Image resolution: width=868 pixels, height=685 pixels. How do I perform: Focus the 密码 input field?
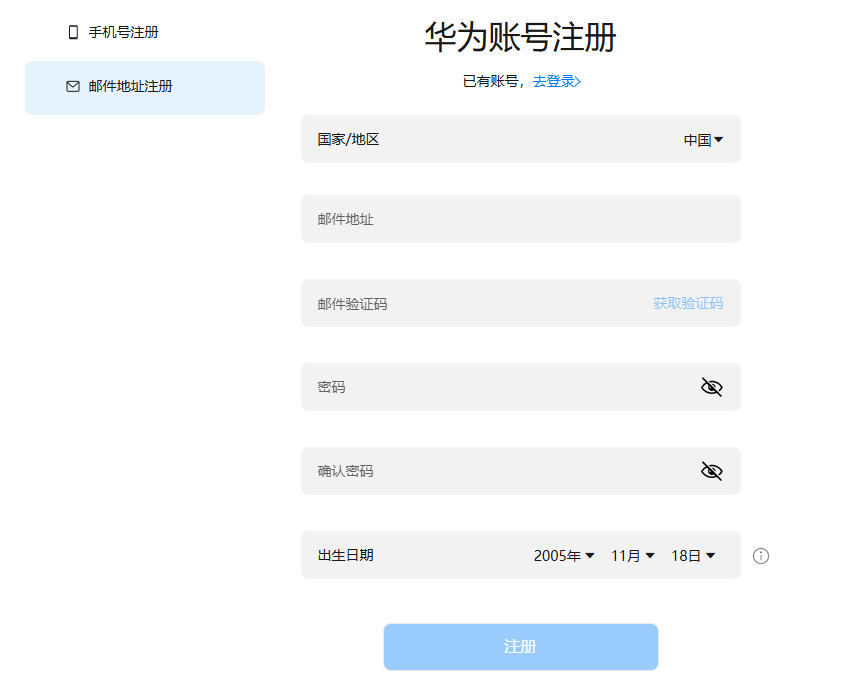[520, 387]
